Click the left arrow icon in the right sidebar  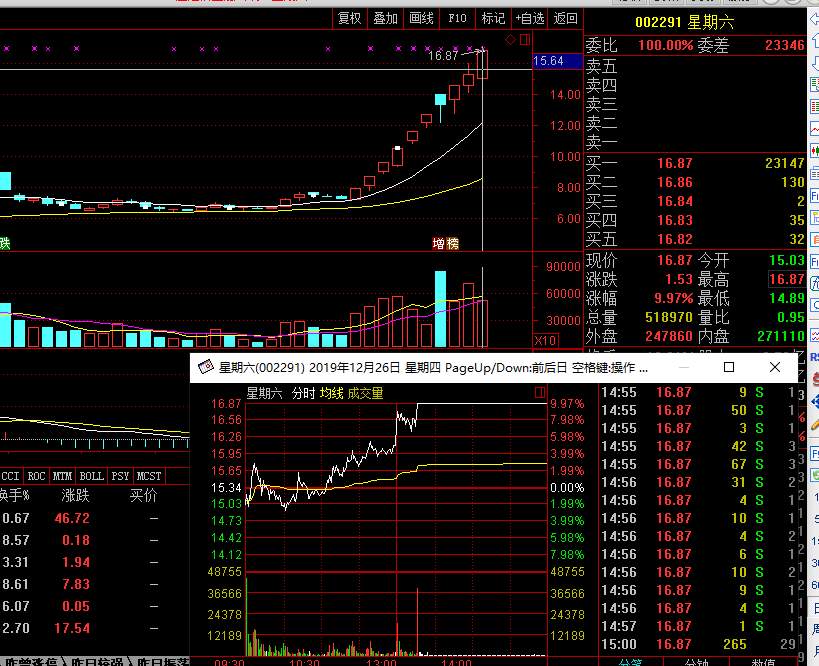click(x=814, y=19)
